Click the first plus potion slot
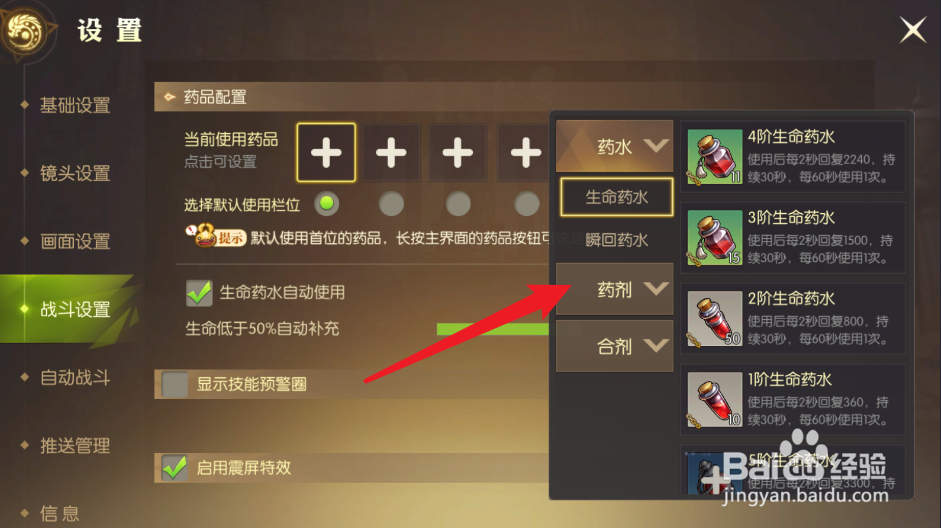 point(326,152)
